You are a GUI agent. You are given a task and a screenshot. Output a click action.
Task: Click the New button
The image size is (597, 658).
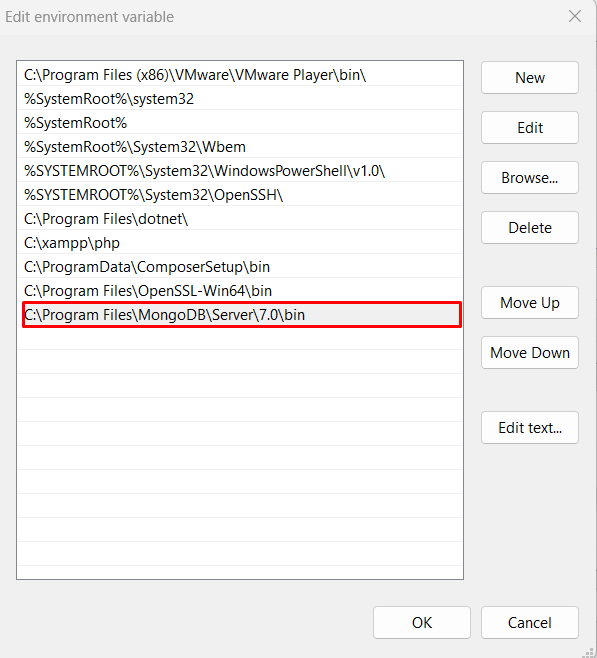pos(530,78)
